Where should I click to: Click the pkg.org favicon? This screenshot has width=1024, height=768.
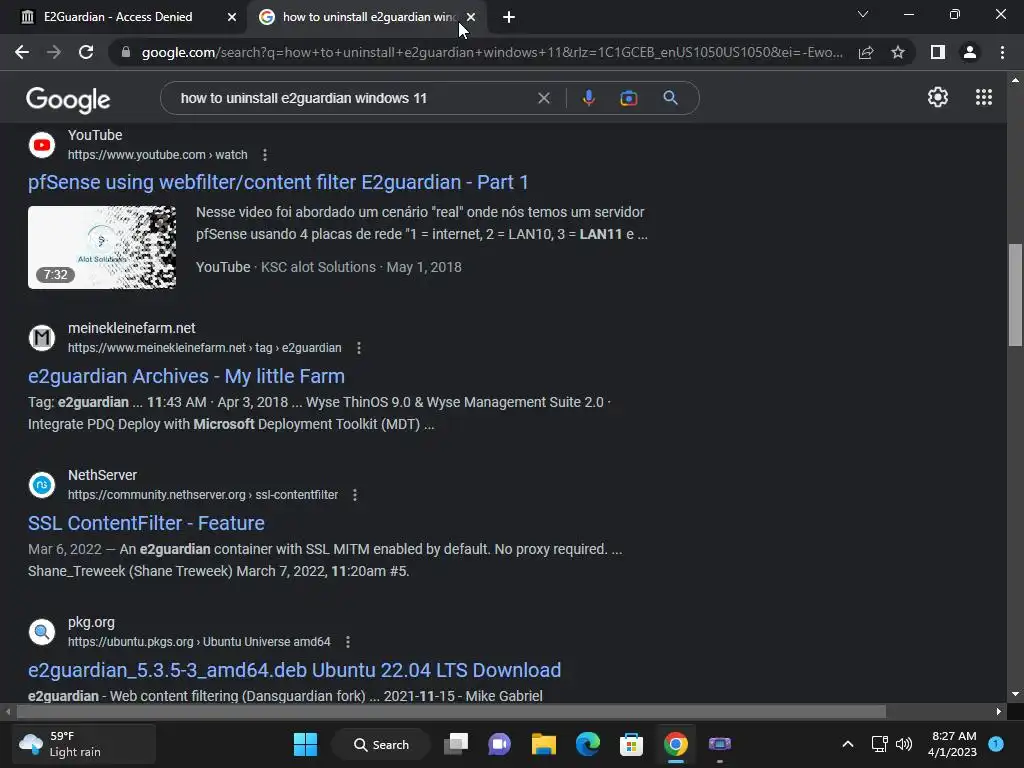(42, 632)
